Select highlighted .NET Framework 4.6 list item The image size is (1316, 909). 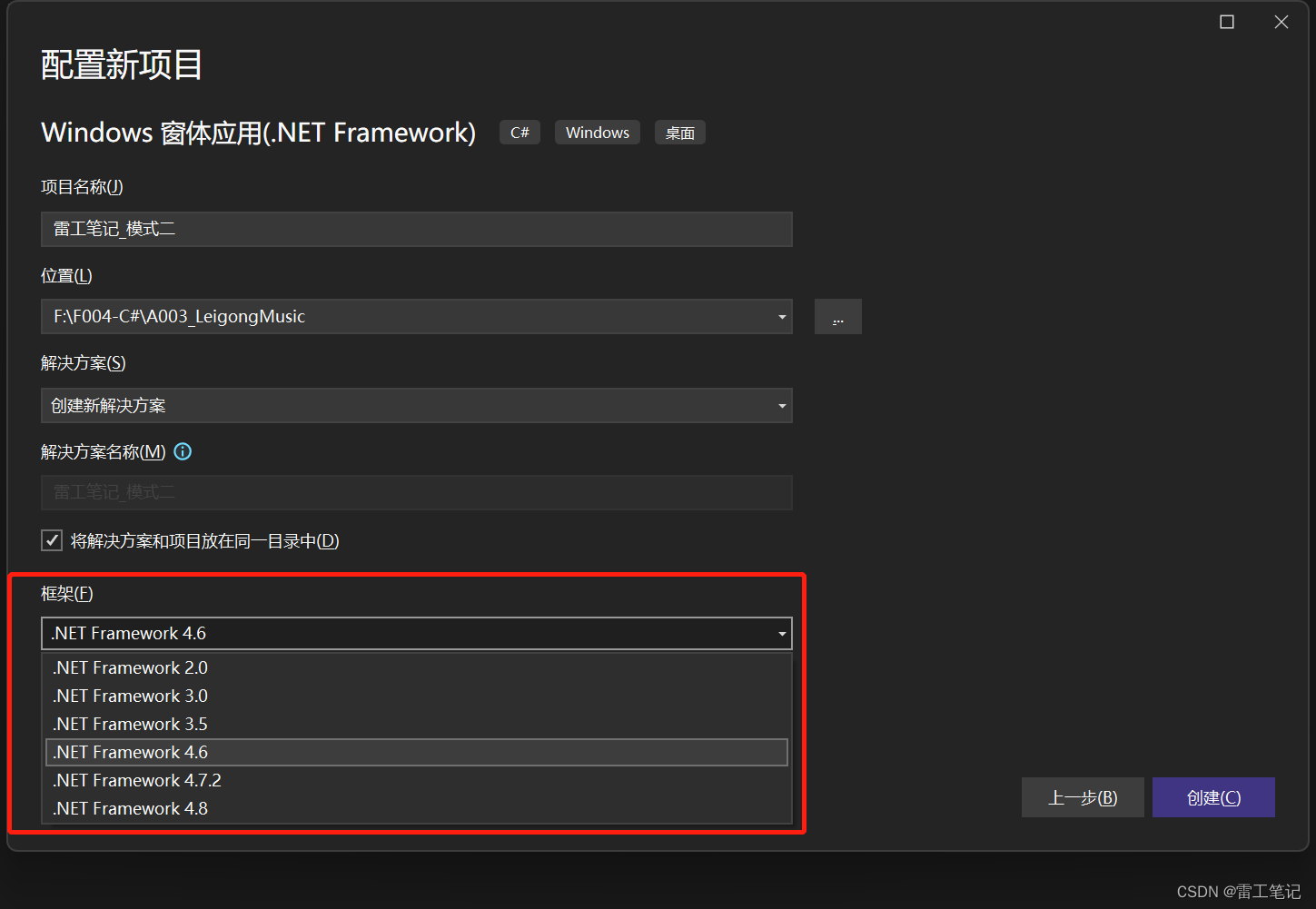click(x=417, y=752)
